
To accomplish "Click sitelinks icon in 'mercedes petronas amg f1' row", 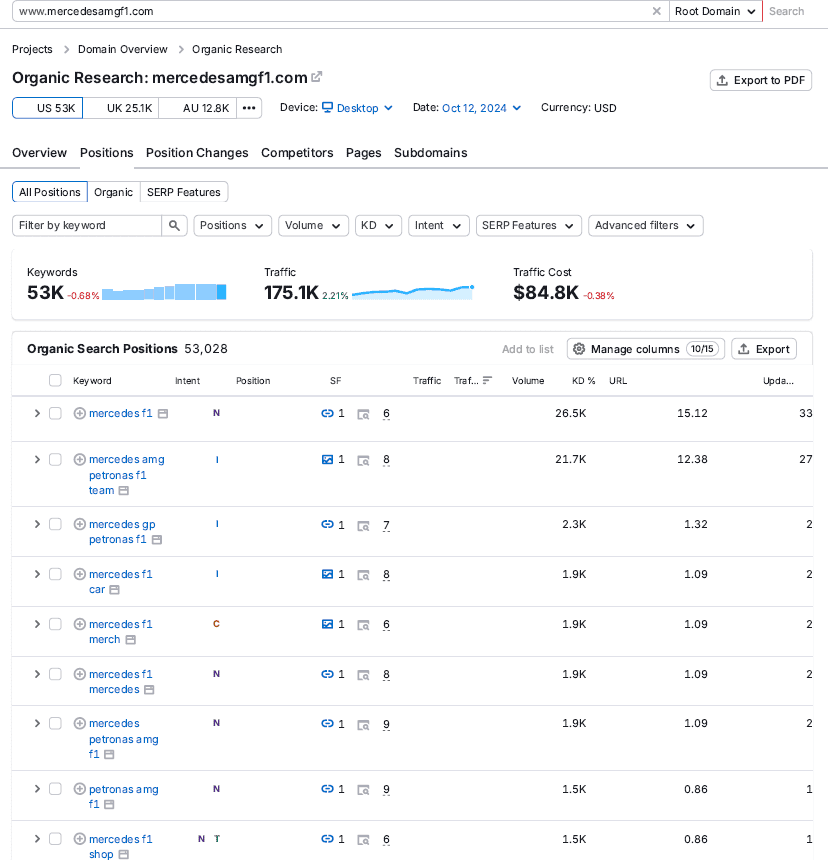I will tap(327, 723).
